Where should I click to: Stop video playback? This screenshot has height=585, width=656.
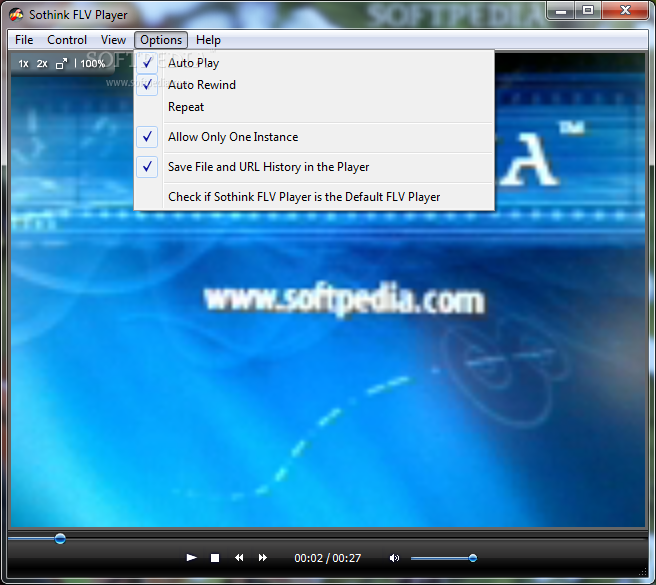click(x=215, y=558)
